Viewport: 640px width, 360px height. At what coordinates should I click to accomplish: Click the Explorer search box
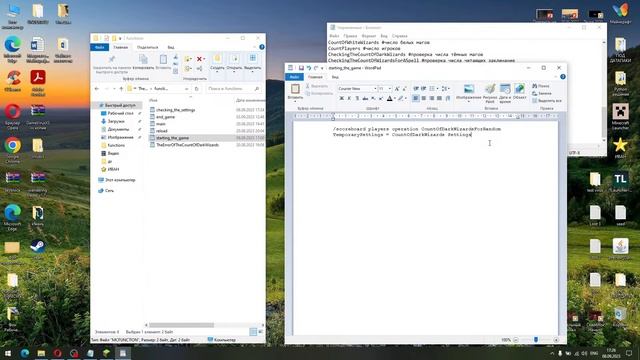(233, 89)
